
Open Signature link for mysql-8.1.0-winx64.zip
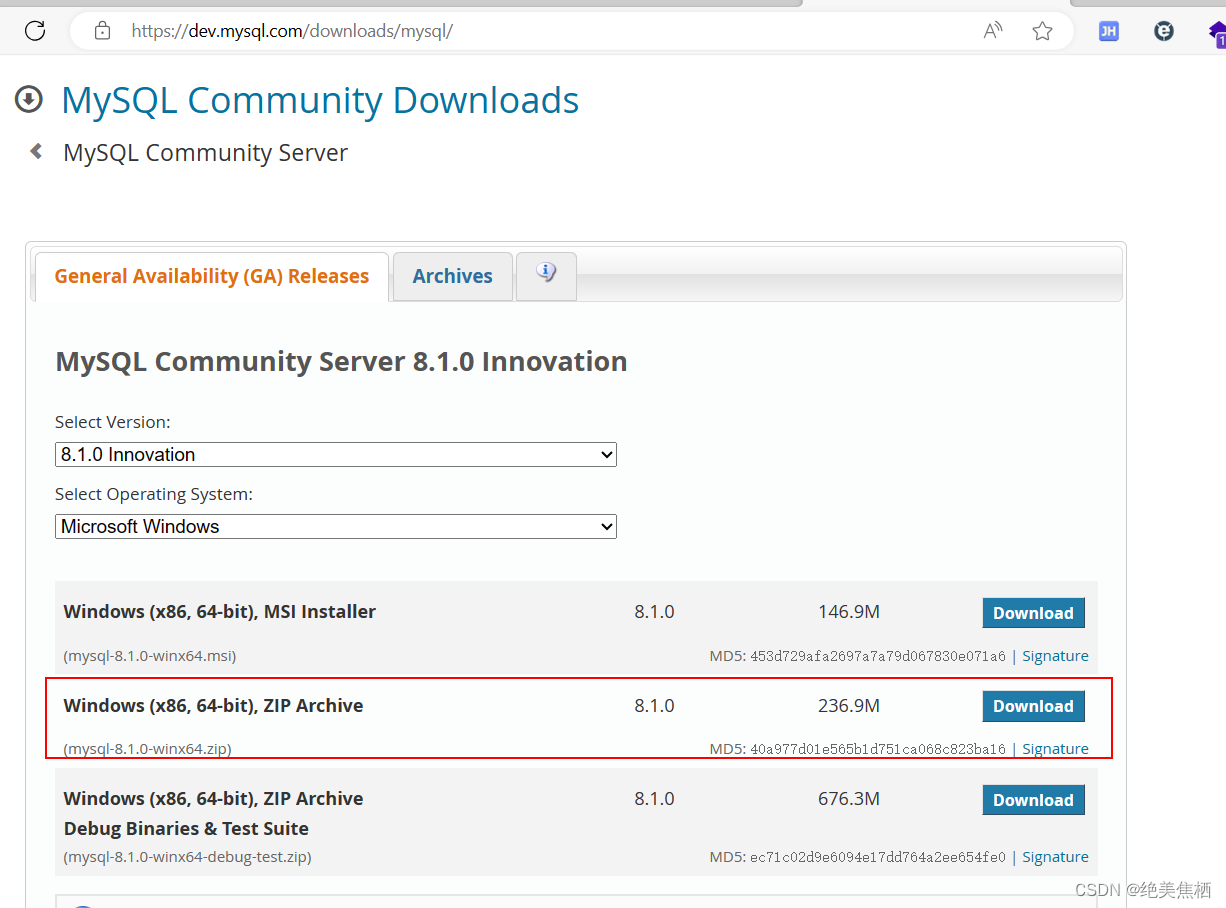pos(1055,749)
